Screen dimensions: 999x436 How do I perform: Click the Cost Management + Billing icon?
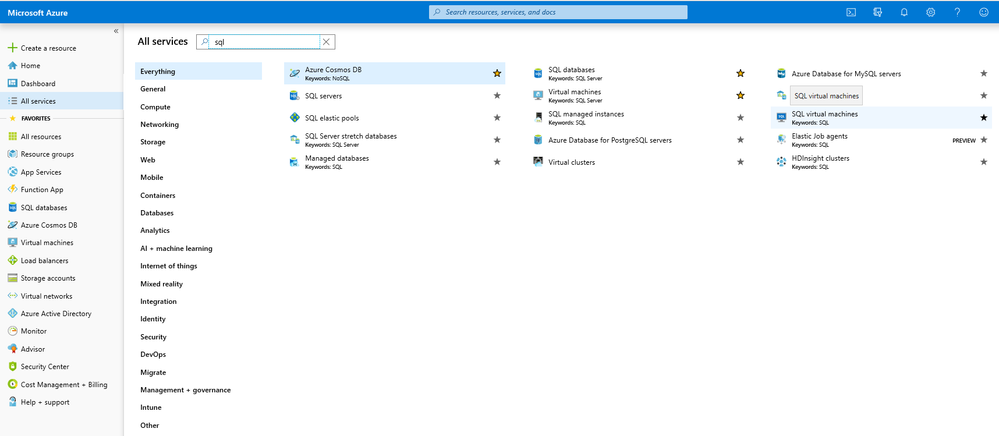(11, 384)
